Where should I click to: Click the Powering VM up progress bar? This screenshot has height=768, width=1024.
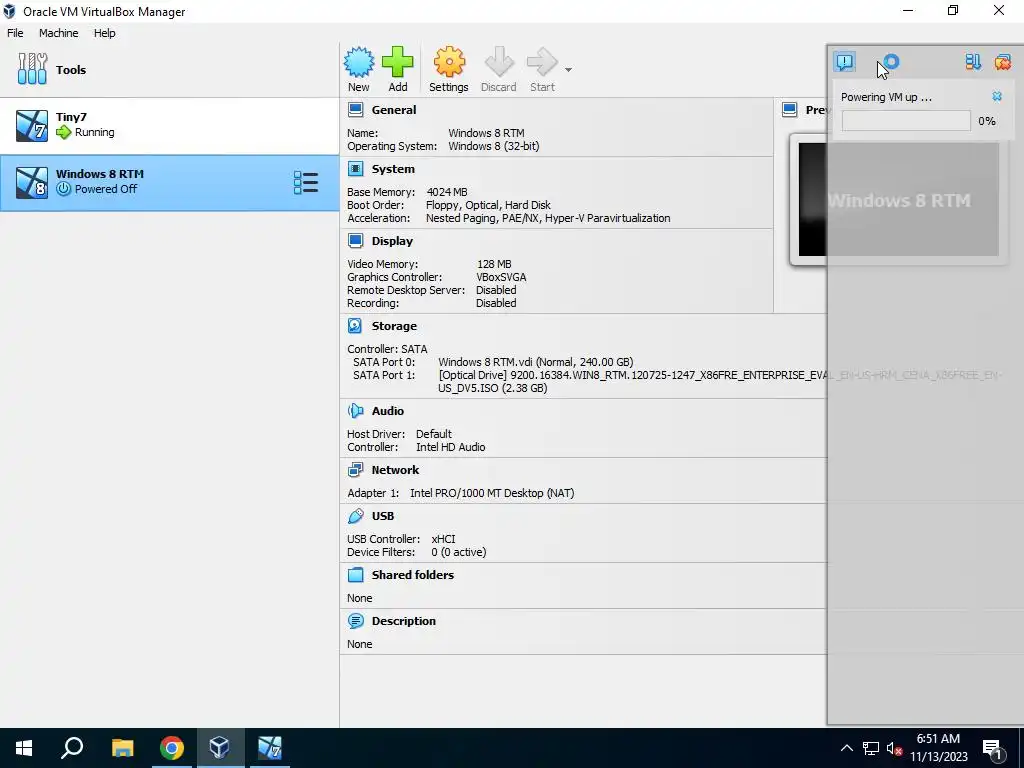click(x=906, y=121)
